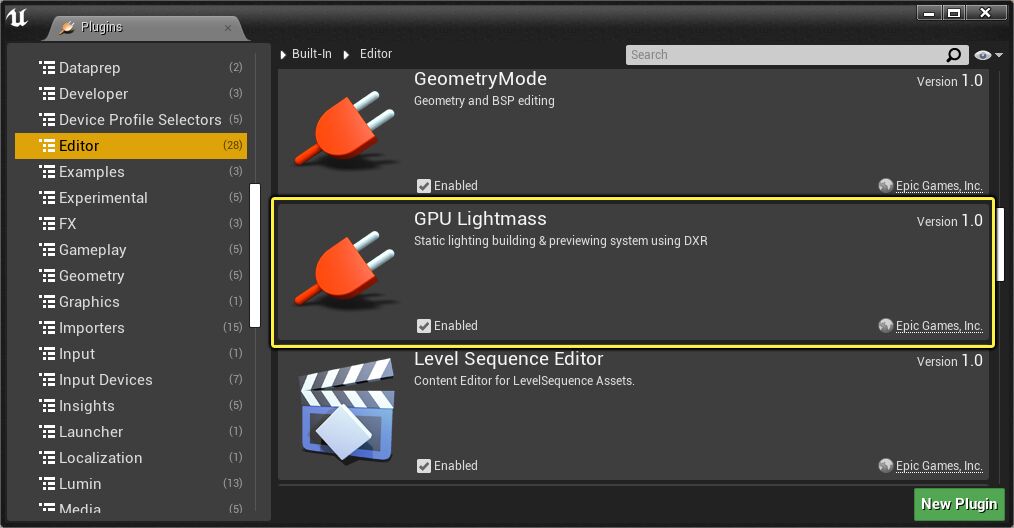Screen dimensions: 1014x528
Task: Click the Dataprep category list icon
Action: tap(46, 68)
